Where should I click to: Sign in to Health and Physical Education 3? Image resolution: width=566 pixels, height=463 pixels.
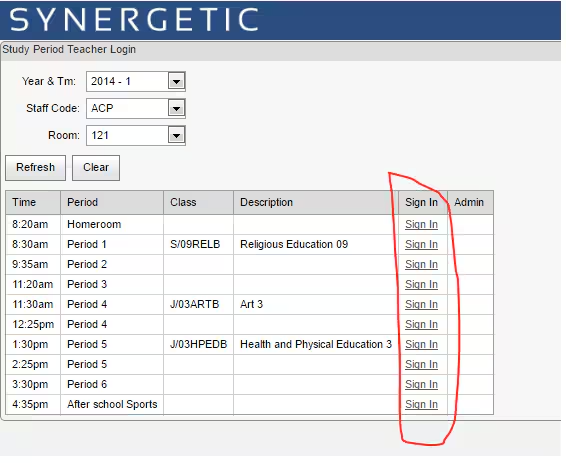(x=421, y=345)
